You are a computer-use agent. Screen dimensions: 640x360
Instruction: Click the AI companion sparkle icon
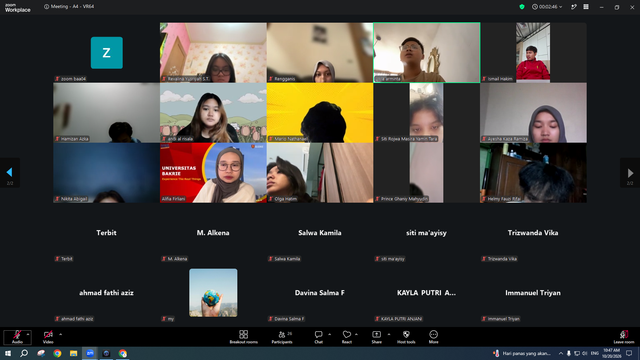coord(573,7)
